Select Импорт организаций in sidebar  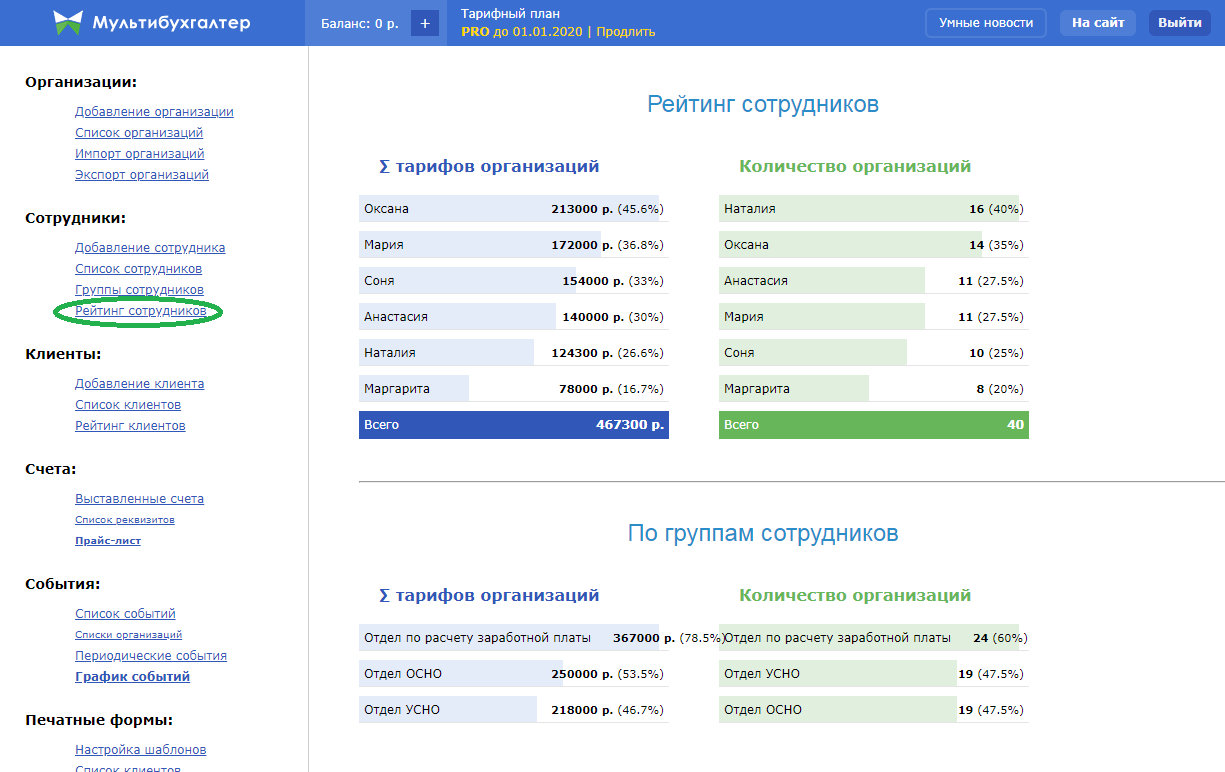pyautogui.click(x=139, y=154)
